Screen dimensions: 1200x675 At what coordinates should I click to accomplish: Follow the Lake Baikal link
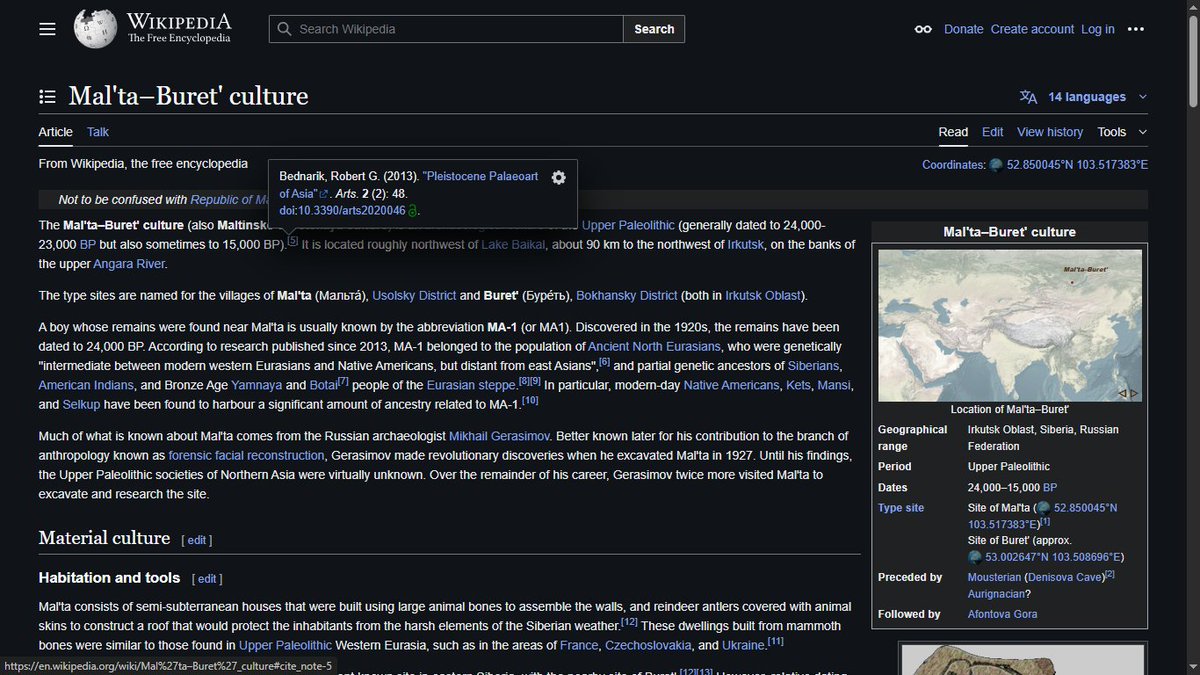coord(513,245)
